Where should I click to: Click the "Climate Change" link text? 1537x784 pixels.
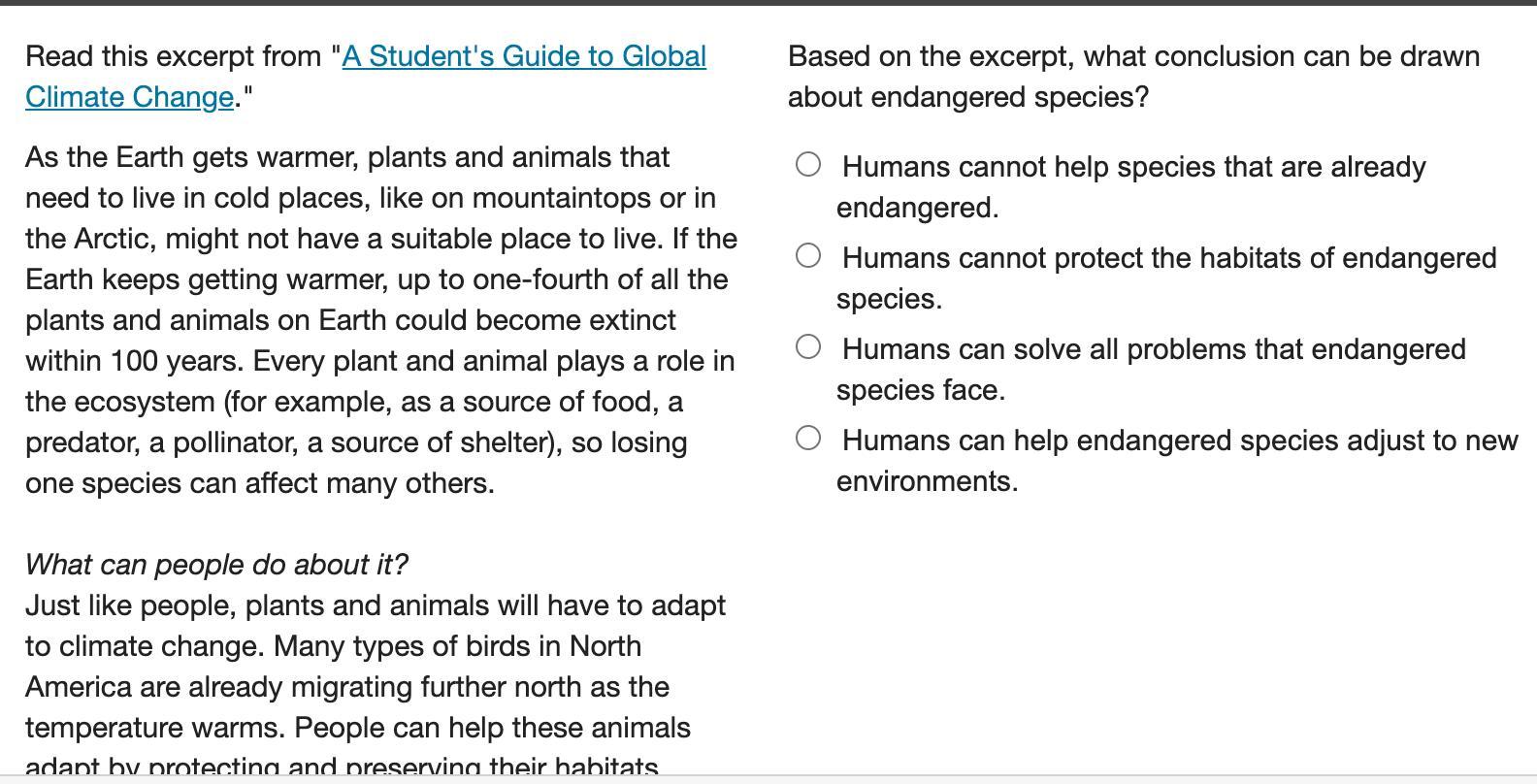click(129, 97)
